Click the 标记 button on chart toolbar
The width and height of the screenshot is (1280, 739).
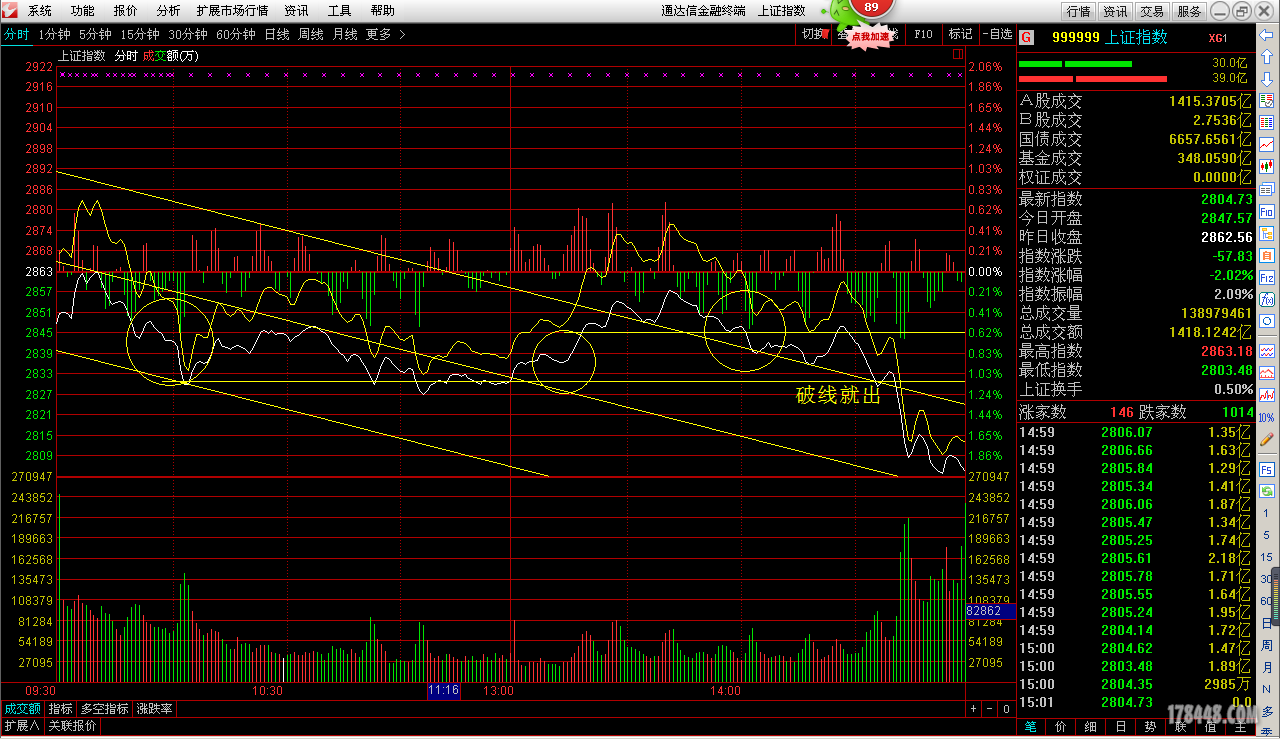point(960,33)
